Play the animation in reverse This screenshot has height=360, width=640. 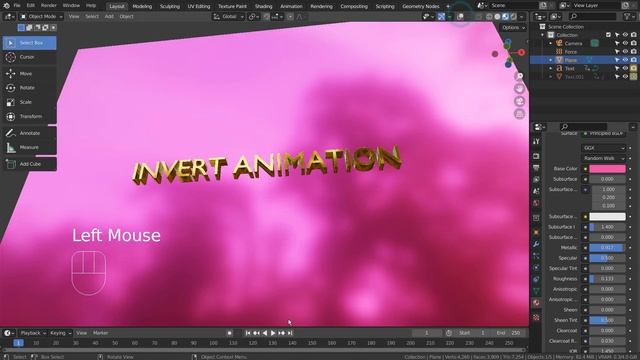[265, 333]
